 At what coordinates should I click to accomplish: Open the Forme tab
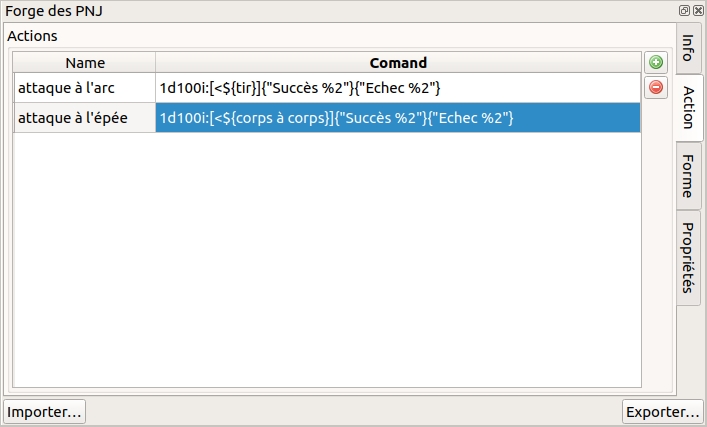point(689,176)
